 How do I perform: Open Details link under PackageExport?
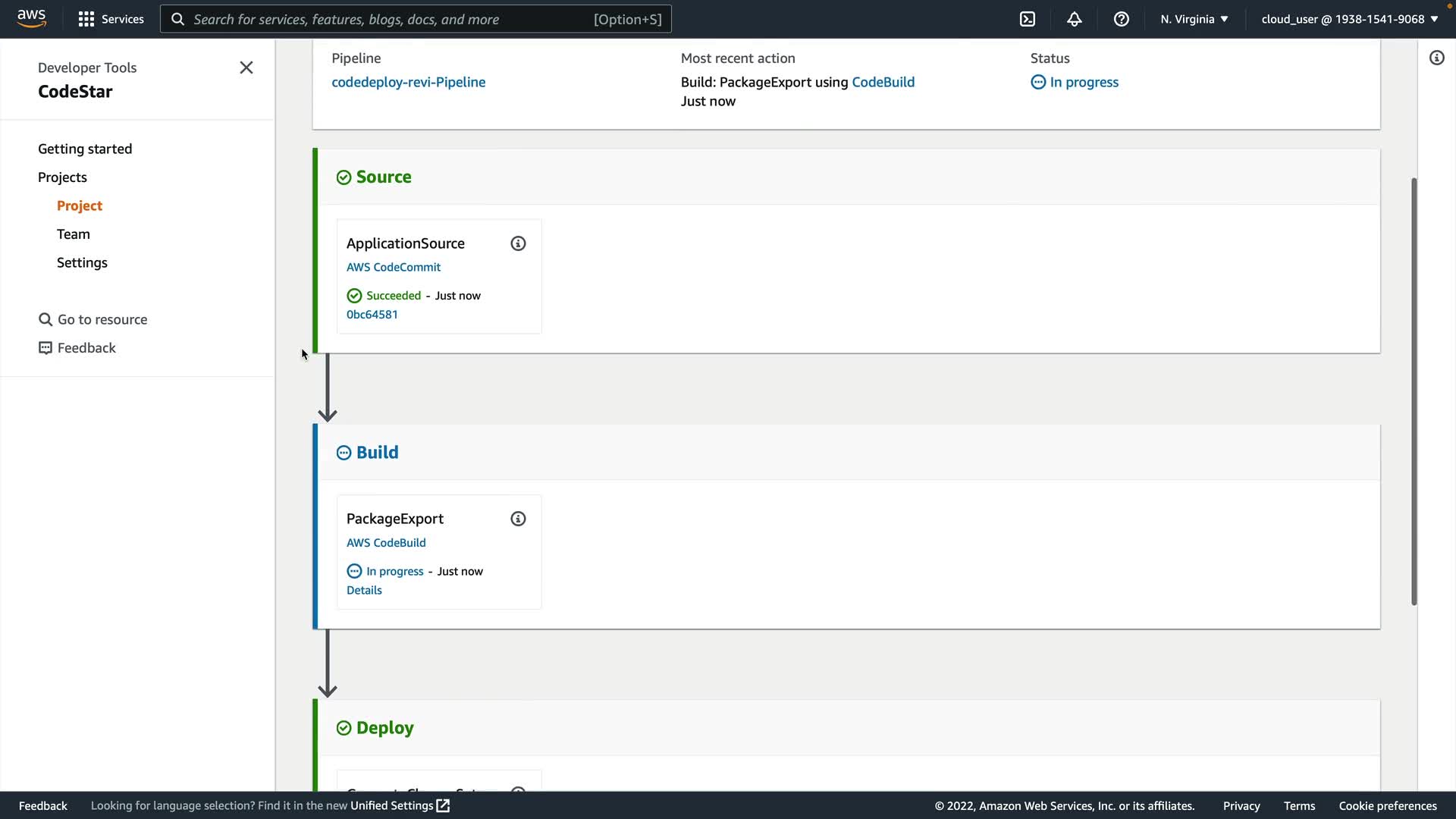click(364, 590)
